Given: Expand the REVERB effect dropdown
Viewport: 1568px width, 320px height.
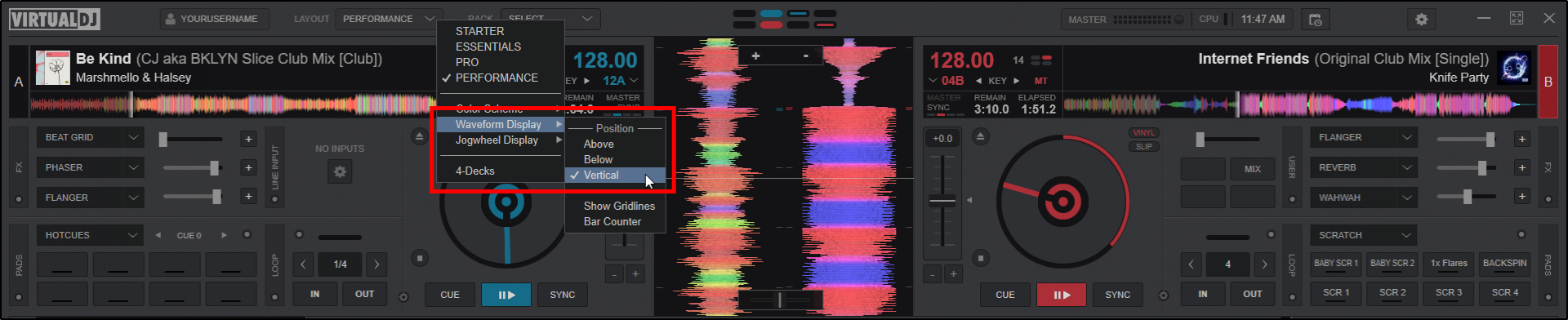Looking at the screenshot, I should coord(1363,167).
